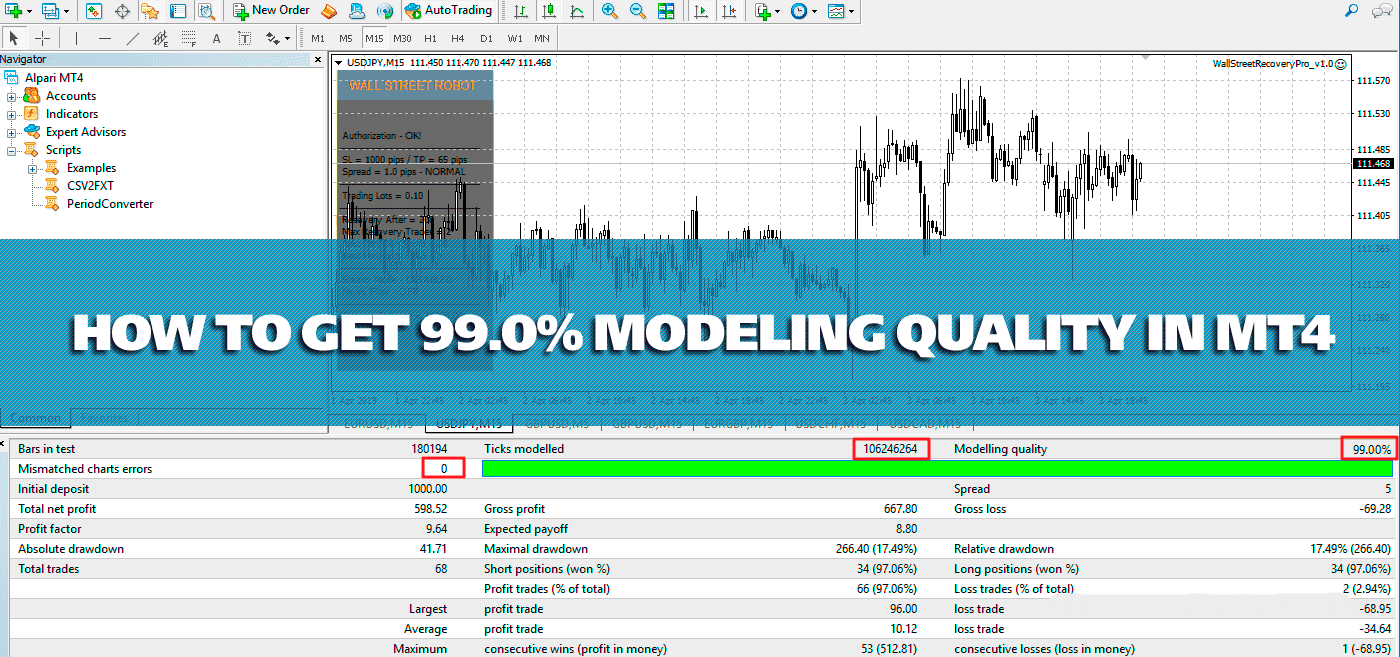Screen dimensions: 1400x657
Task: Zoom in on the chart
Action: pyautogui.click(x=608, y=11)
